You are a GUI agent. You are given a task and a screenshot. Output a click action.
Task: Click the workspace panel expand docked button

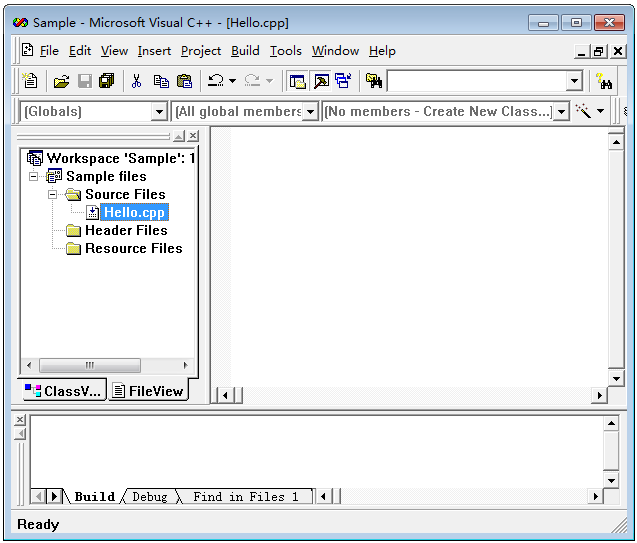click(x=179, y=136)
